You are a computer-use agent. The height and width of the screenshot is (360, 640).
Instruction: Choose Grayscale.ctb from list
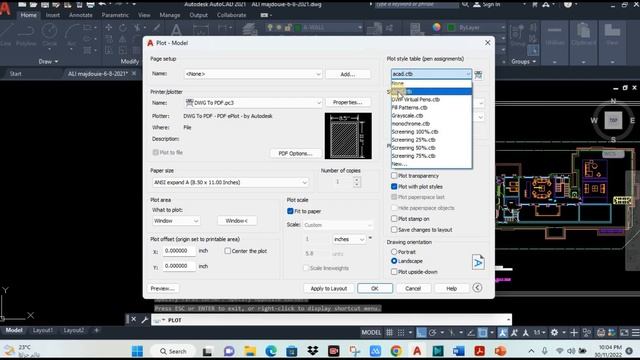[x=407, y=116]
